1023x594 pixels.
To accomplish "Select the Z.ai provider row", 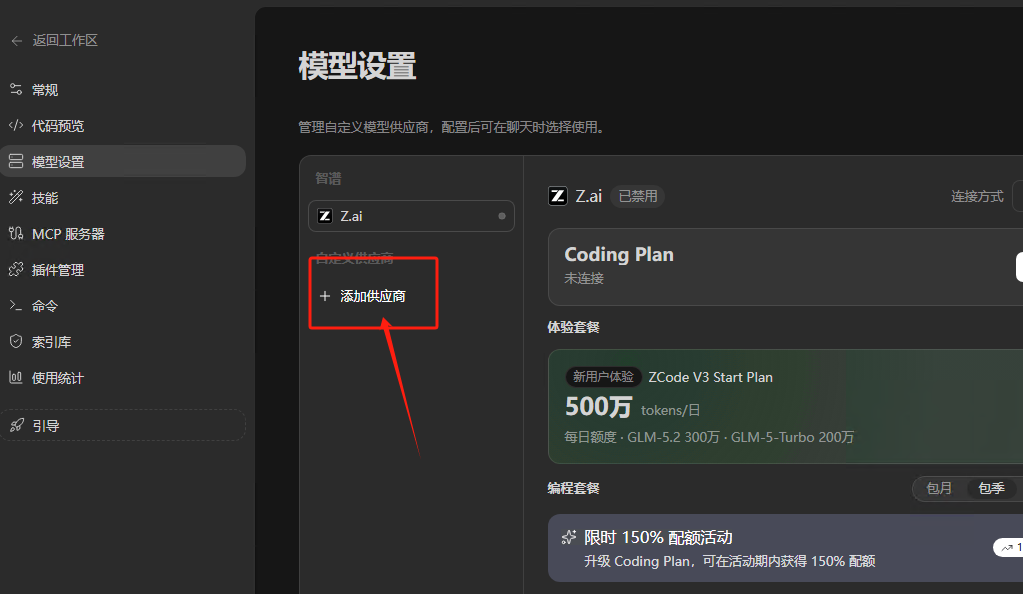I will pyautogui.click(x=411, y=216).
